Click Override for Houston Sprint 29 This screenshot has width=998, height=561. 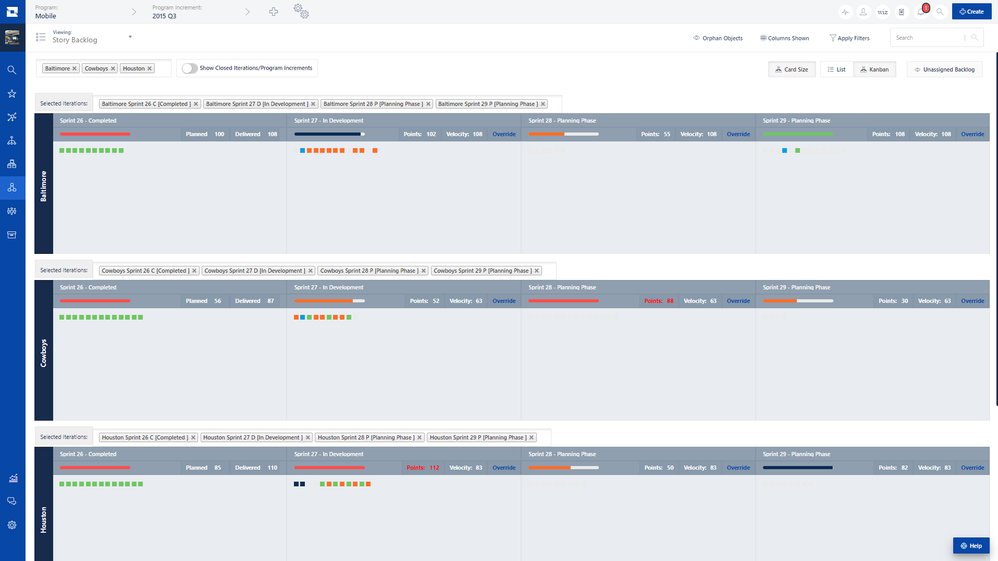(972, 468)
